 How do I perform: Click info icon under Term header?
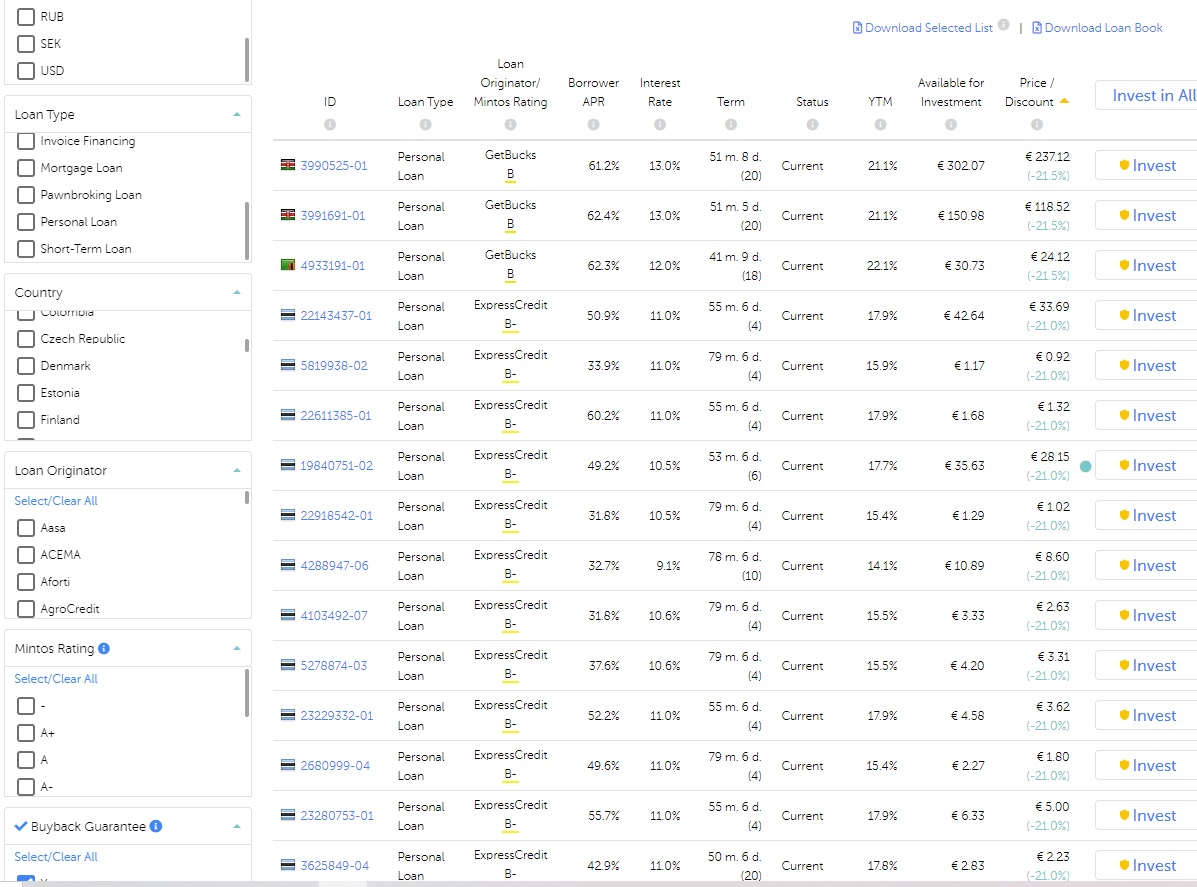coord(731,124)
